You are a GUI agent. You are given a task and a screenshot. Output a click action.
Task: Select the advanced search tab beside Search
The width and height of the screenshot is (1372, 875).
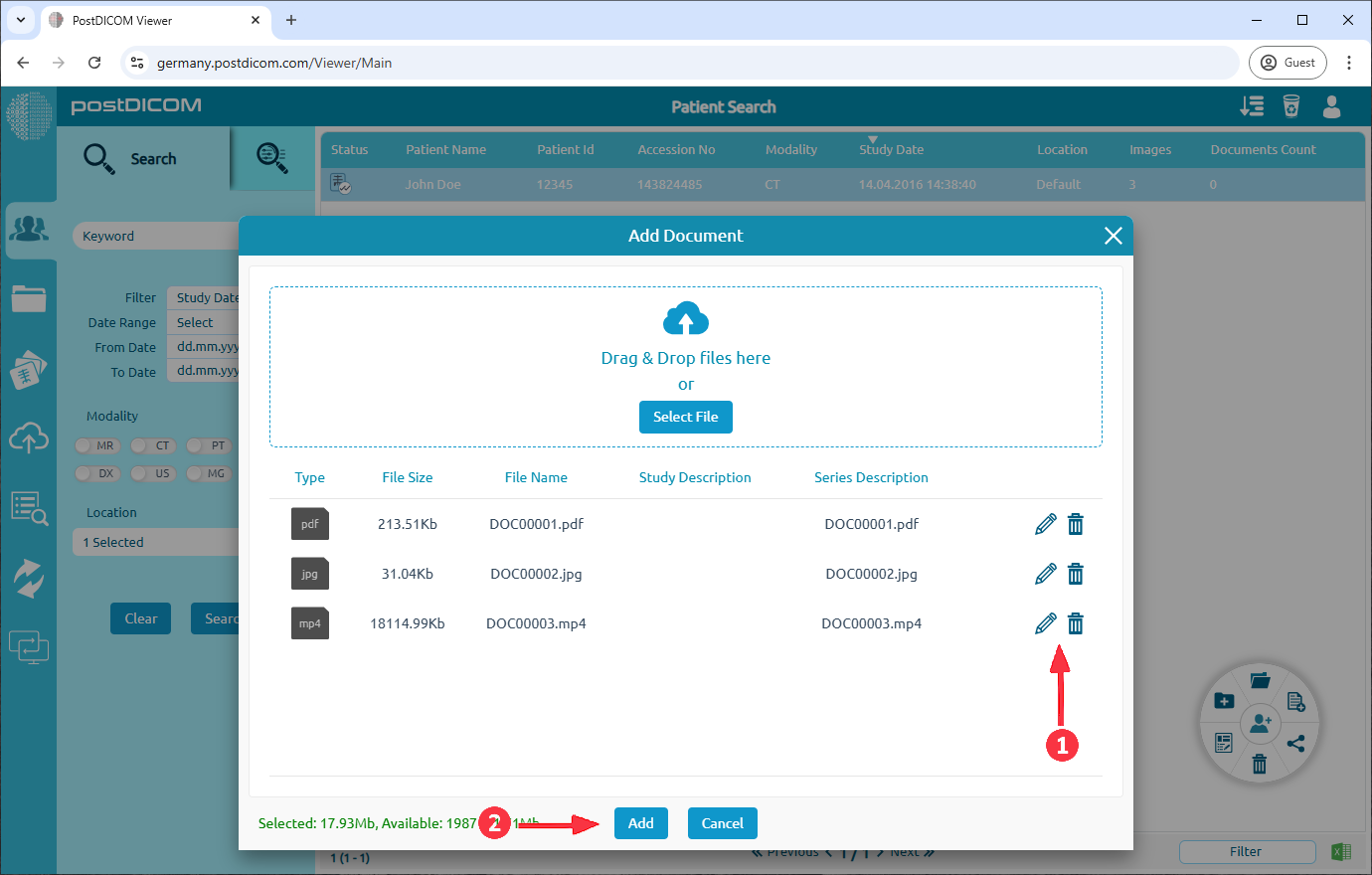coord(272,158)
